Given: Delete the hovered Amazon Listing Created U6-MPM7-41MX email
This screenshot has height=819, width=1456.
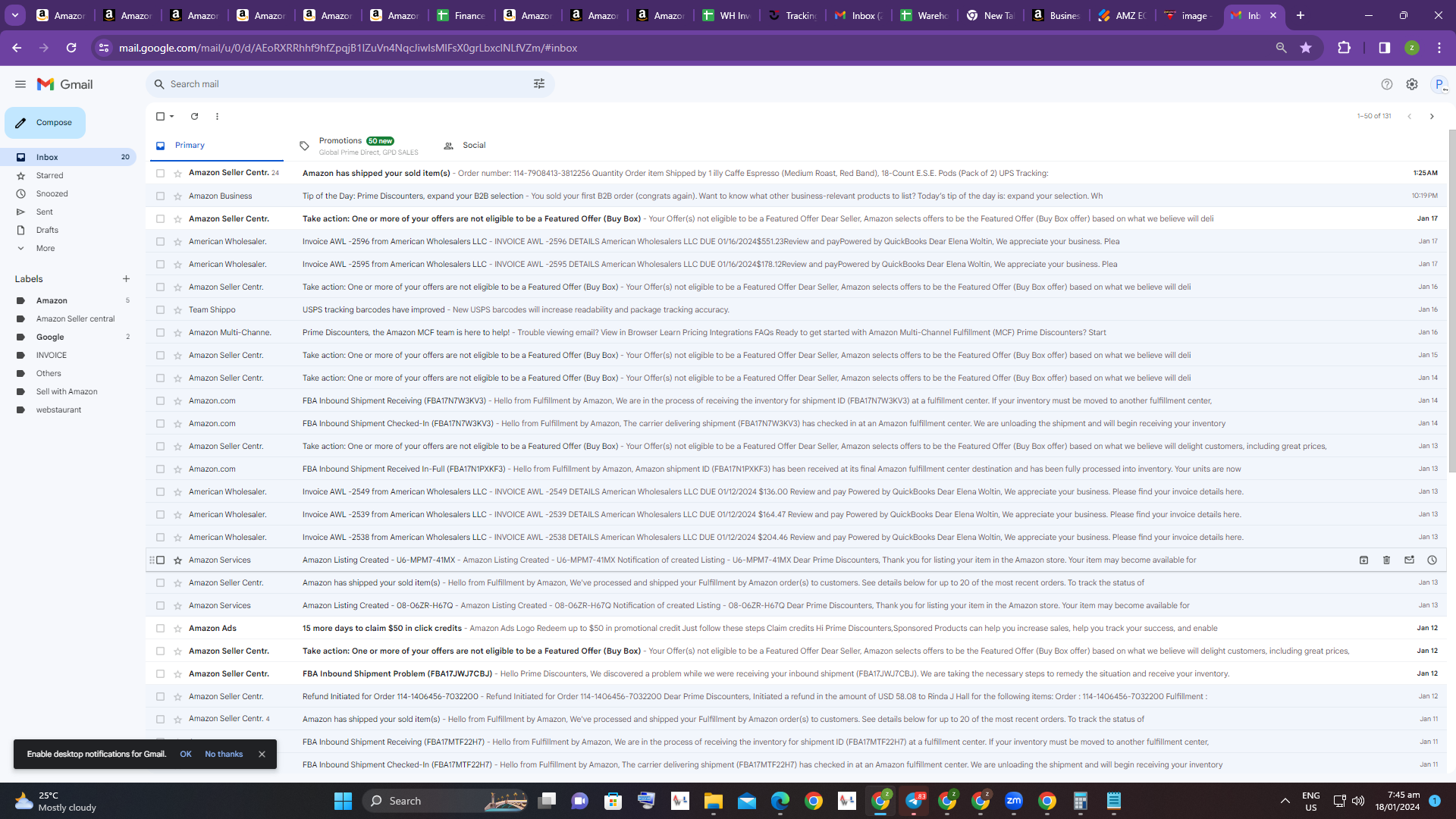Looking at the screenshot, I should pos(1386,560).
